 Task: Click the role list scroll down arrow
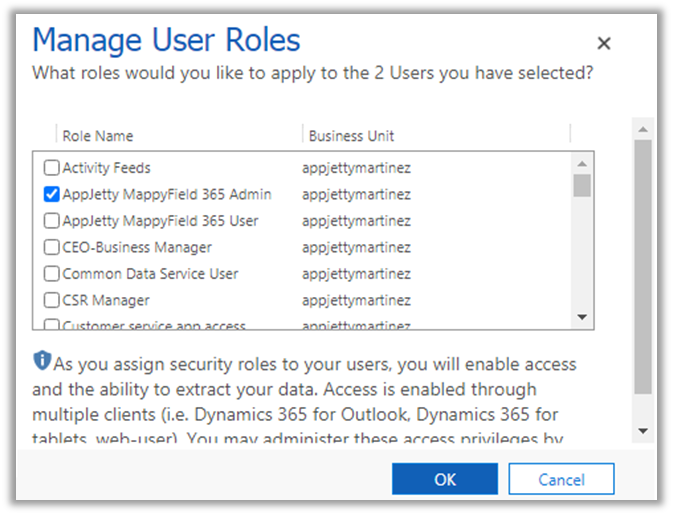(x=582, y=317)
